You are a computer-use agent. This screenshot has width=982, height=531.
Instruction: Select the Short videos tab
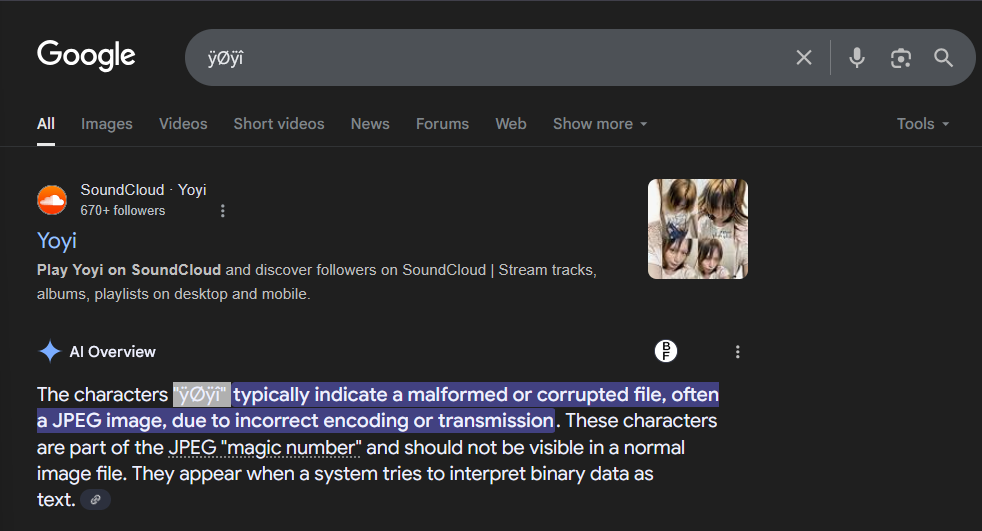coord(279,124)
